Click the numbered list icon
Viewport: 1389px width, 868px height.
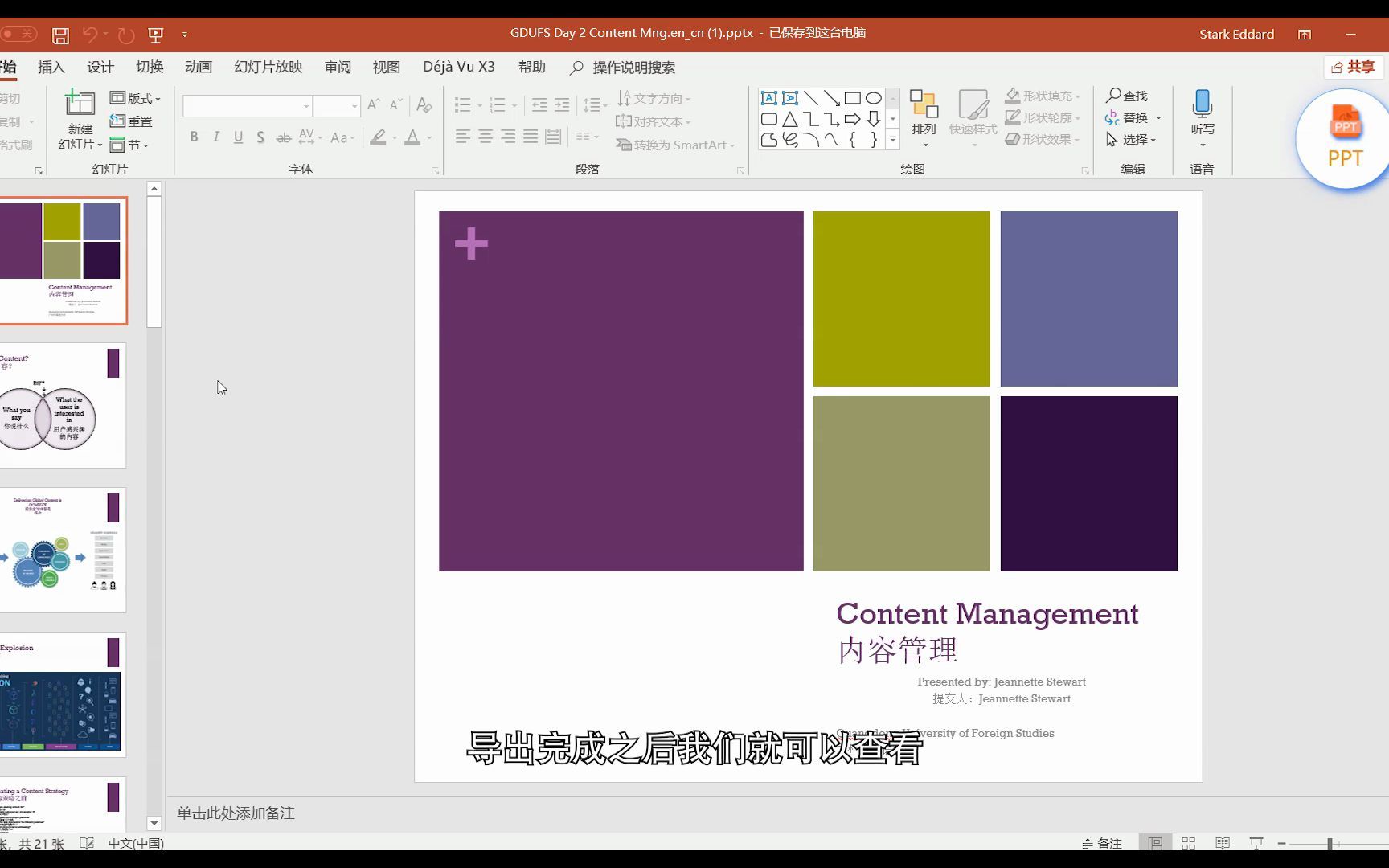(x=498, y=105)
